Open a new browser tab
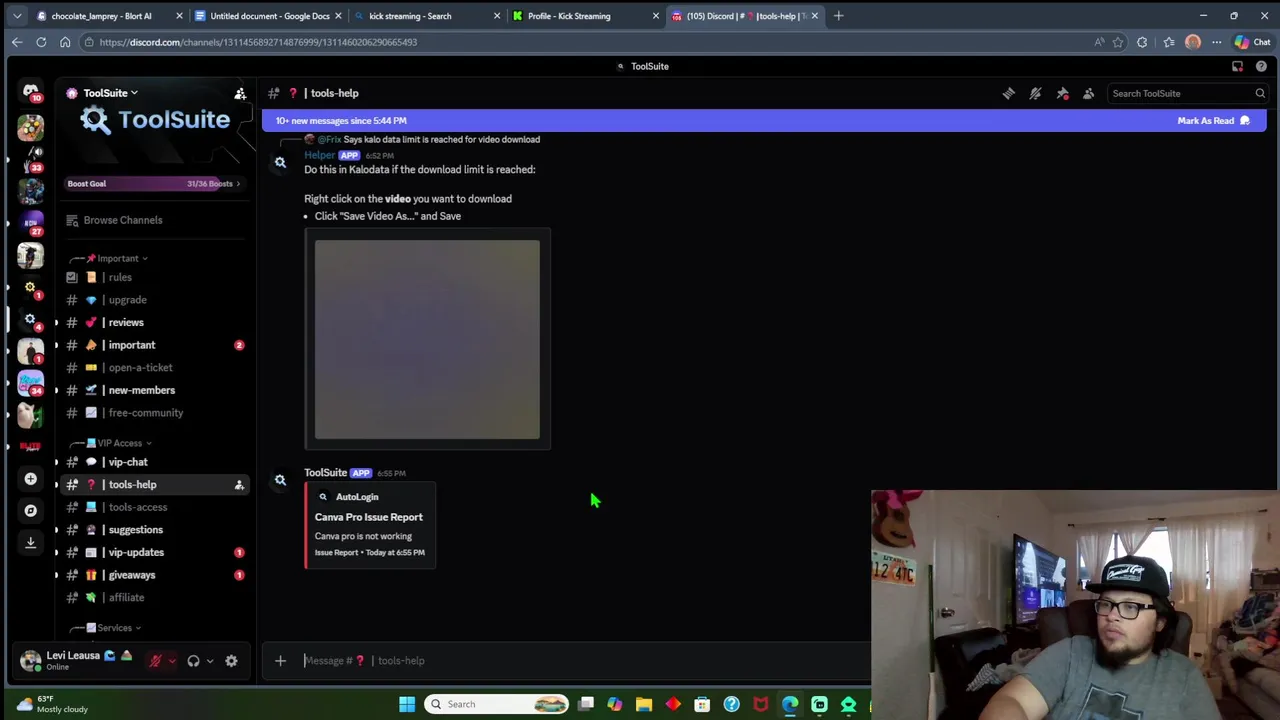This screenshot has height=720, width=1280. pyautogui.click(x=838, y=16)
